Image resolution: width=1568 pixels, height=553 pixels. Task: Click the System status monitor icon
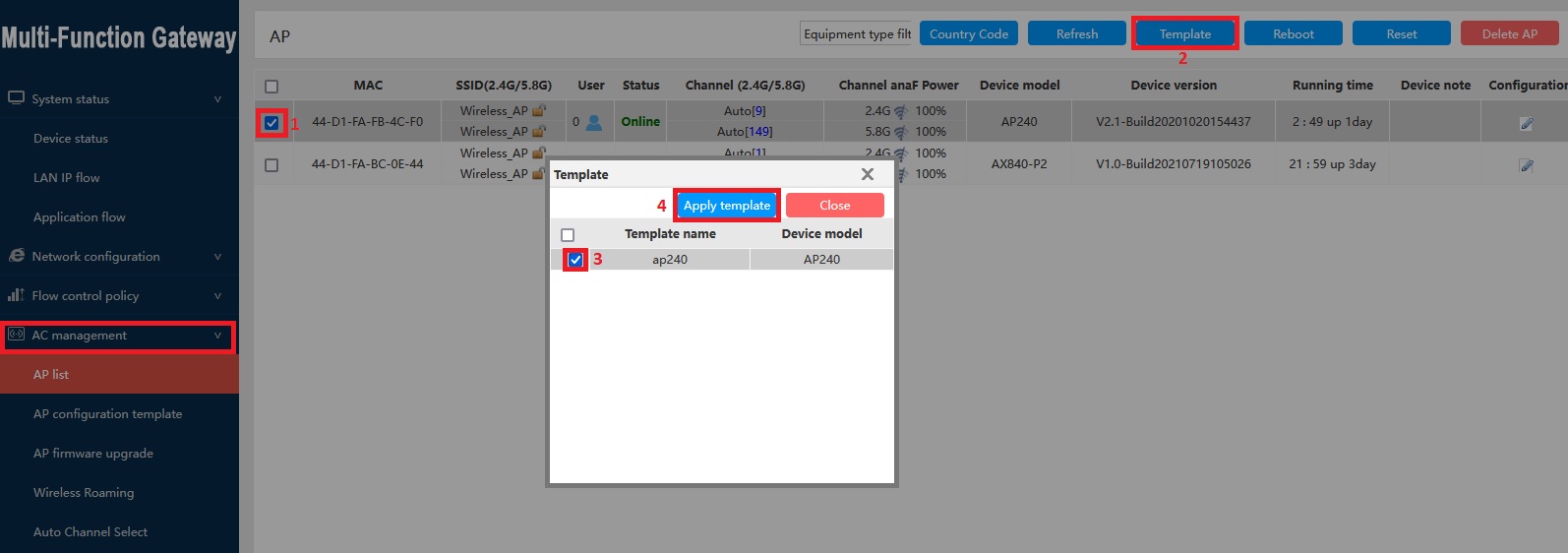click(16, 98)
